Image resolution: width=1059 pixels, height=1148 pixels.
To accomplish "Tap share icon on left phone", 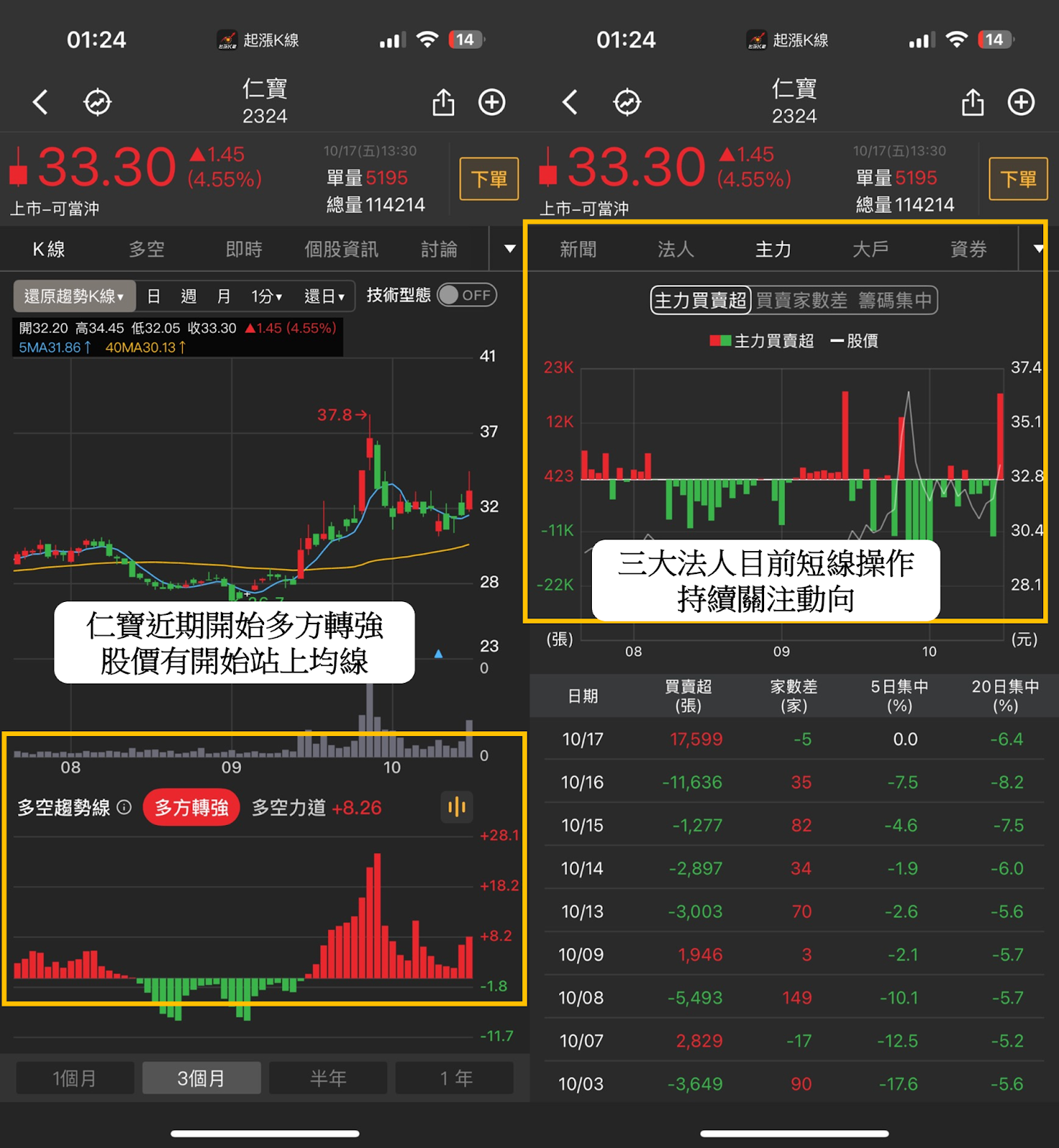I will [443, 102].
